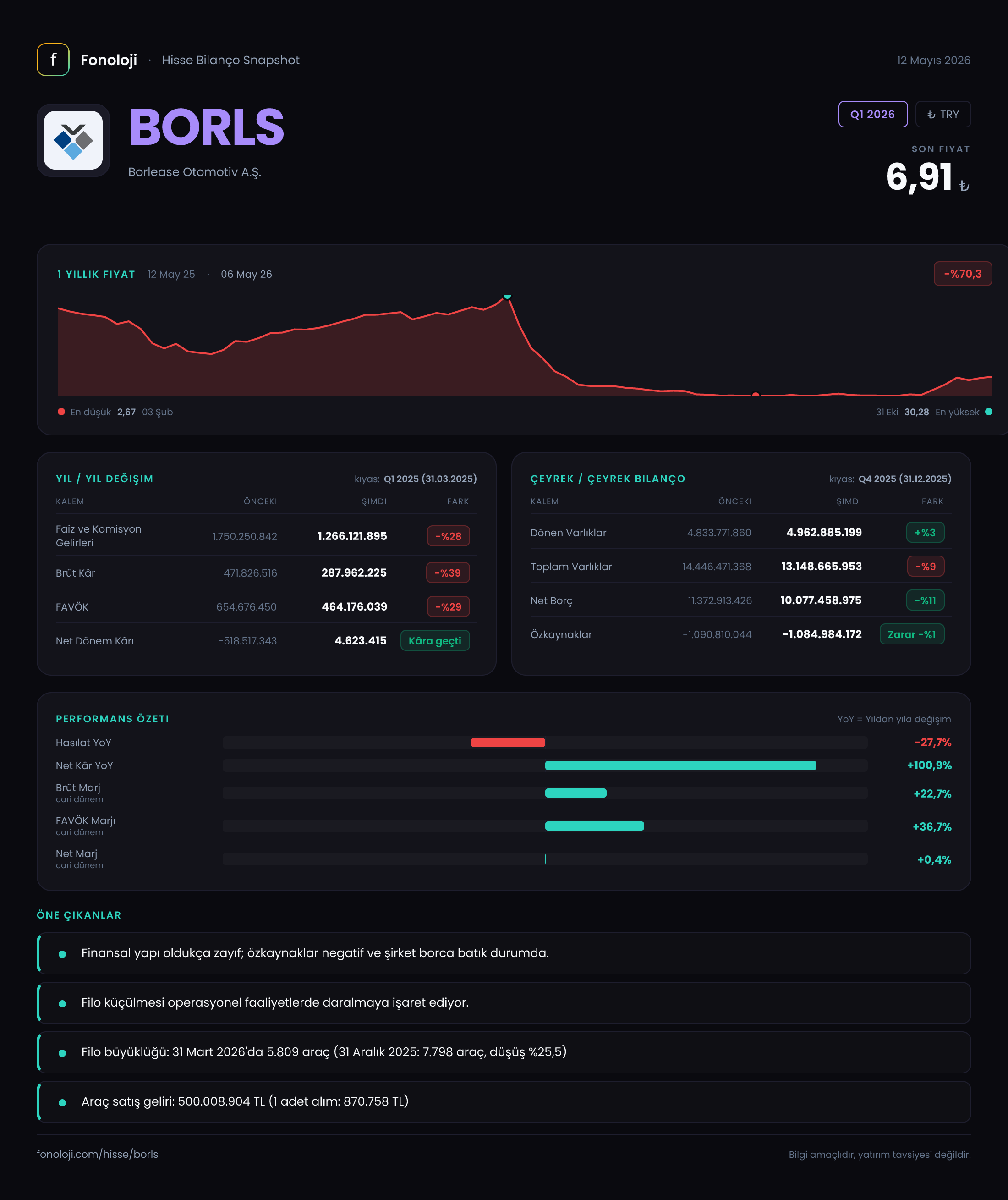Screen dimensions: 1008x1200
Task: Click the -%28 badge for Faiz ve Komisyon Gelirleri
Action: pyautogui.click(x=448, y=536)
